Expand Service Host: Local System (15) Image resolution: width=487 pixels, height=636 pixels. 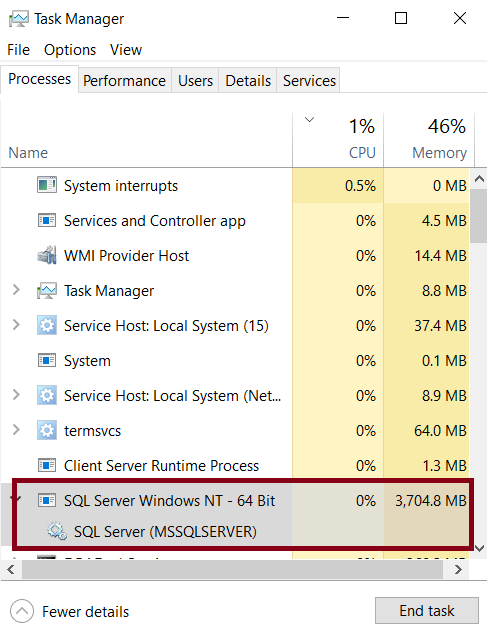[16, 325]
